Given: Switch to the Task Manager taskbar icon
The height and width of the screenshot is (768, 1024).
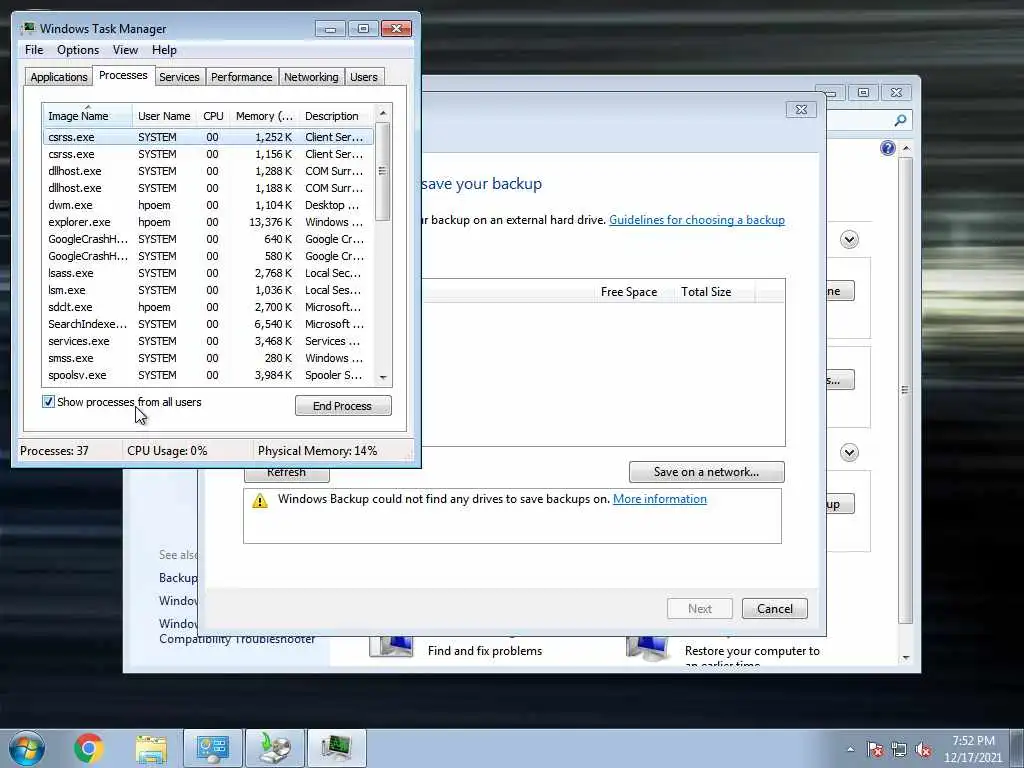Looking at the screenshot, I should [x=336, y=748].
